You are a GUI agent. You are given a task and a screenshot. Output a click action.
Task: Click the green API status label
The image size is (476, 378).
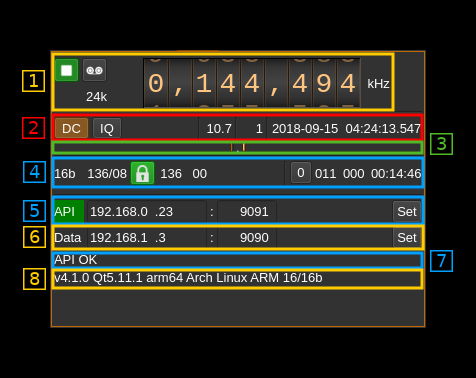(69, 211)
